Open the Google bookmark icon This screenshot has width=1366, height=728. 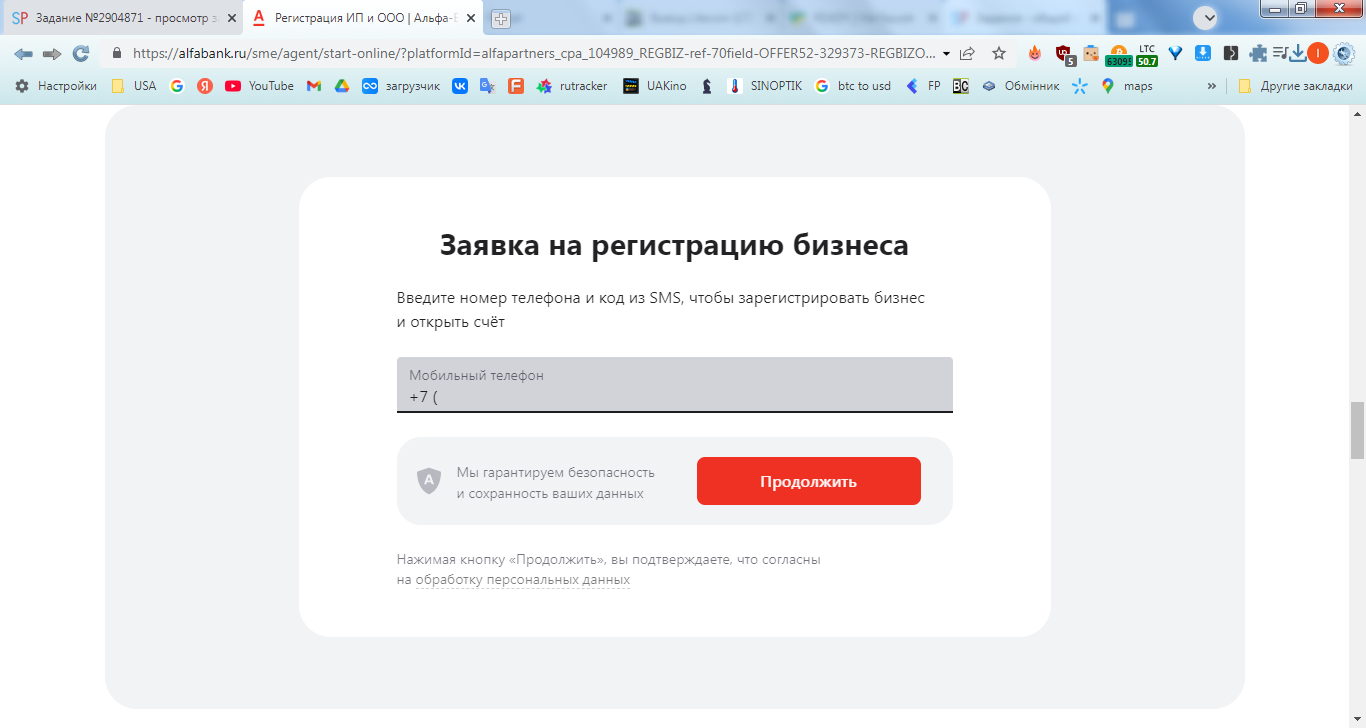click(177, 86)
